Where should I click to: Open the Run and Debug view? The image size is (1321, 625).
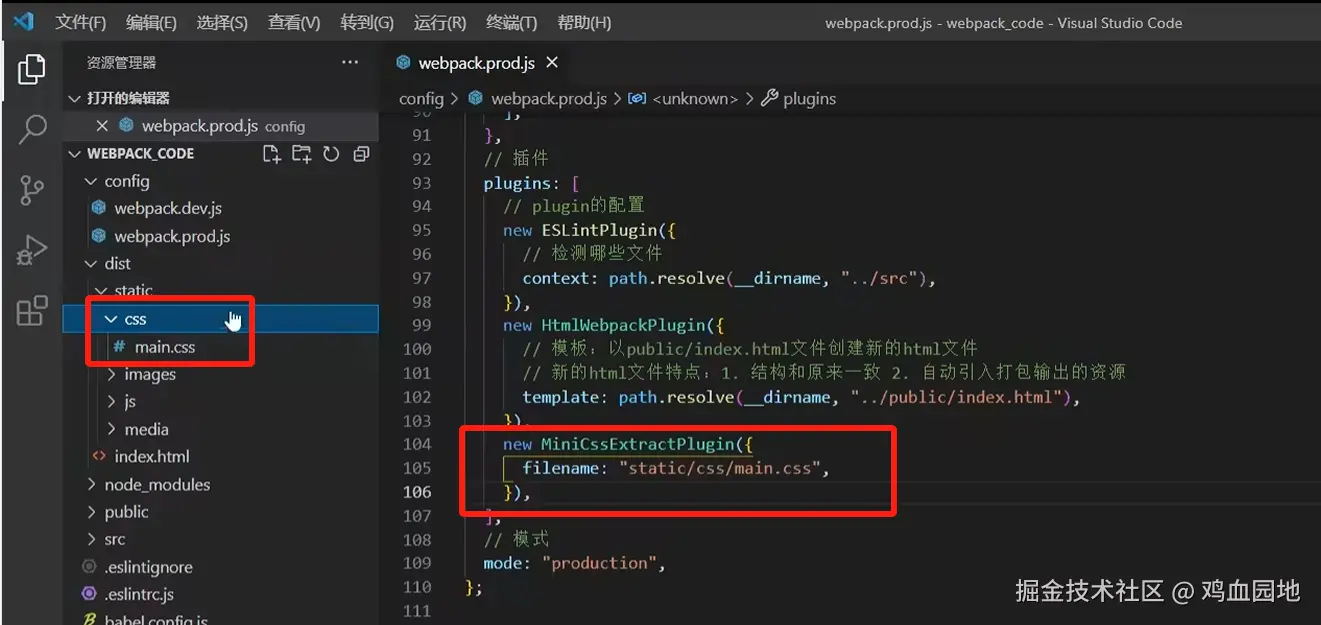[x=32, y=250]
